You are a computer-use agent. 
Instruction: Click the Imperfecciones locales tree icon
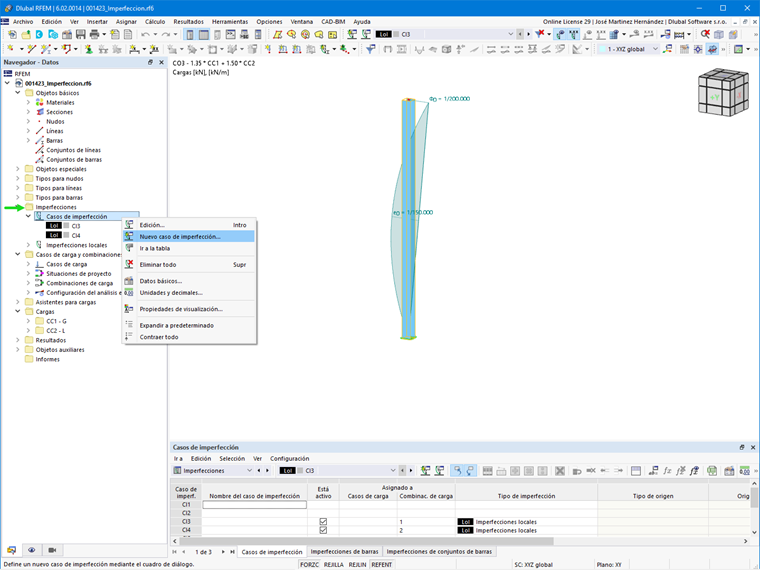click(x=40, y=245)
